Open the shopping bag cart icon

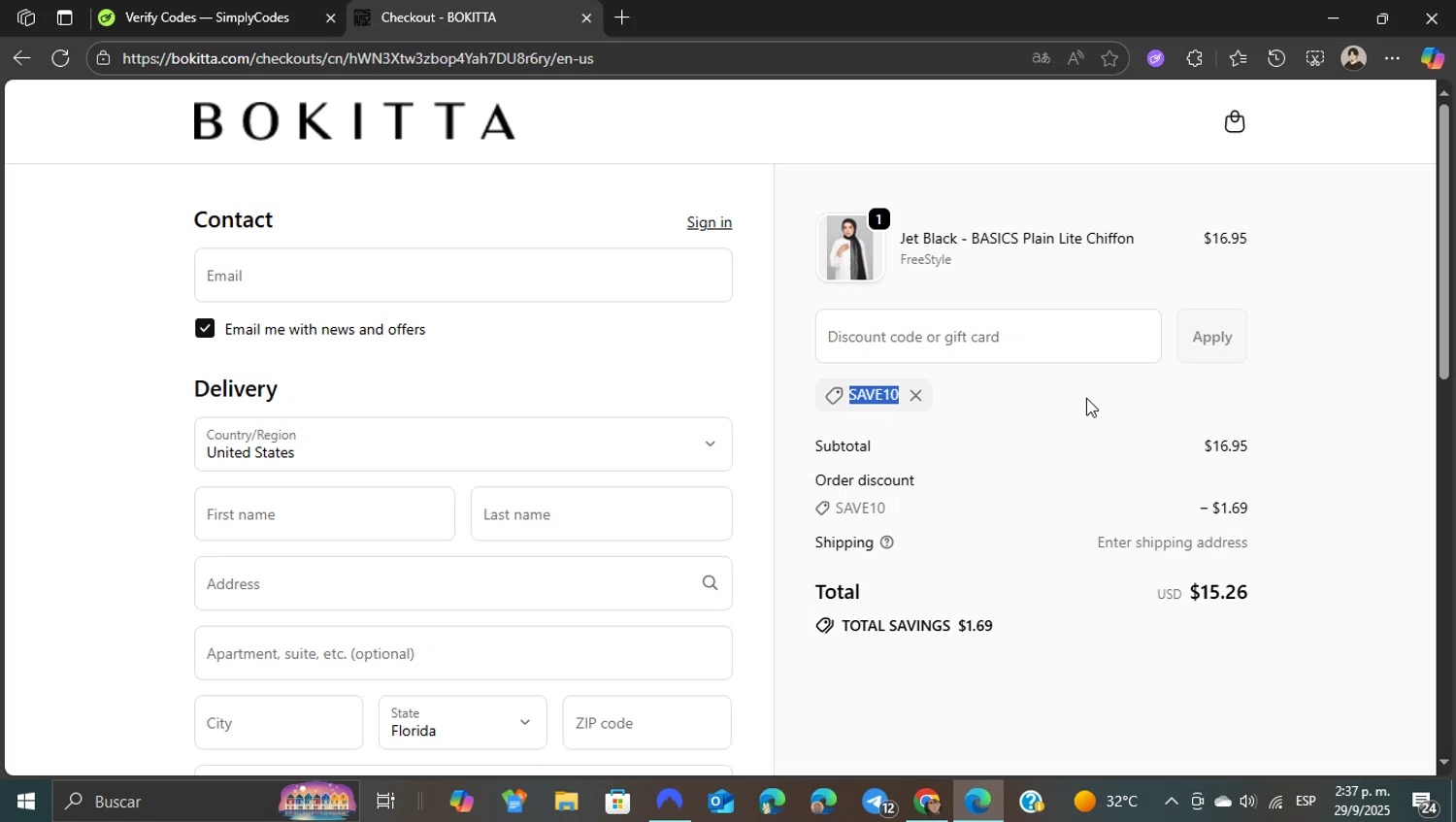[x=1234, y=121]
